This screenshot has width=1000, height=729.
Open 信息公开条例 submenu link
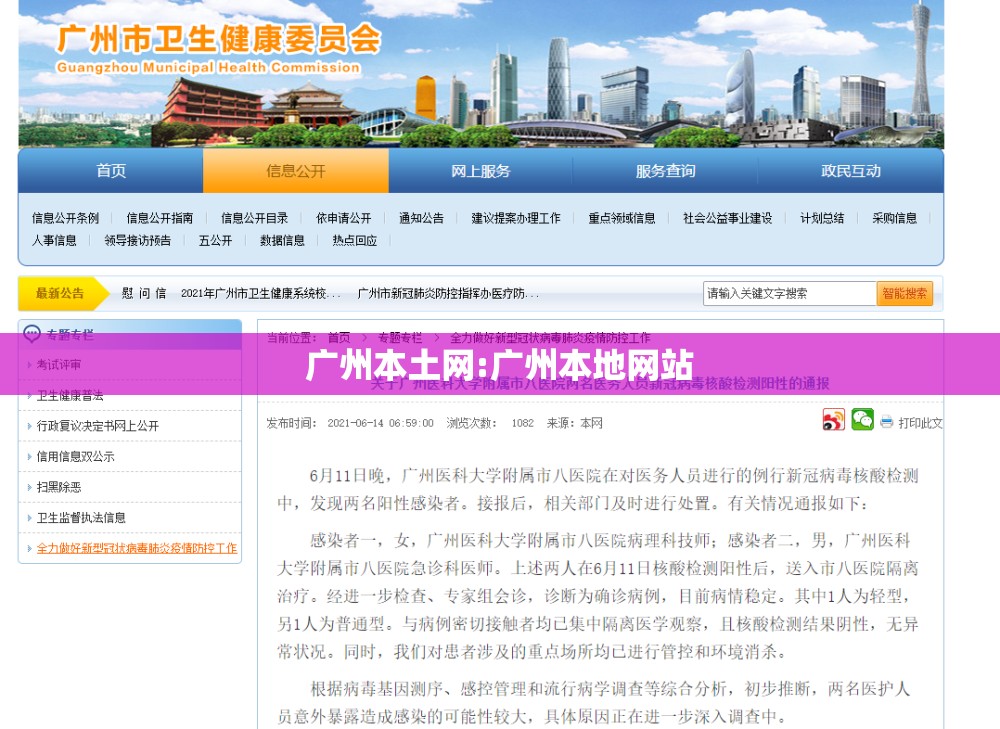coord(66,218)
